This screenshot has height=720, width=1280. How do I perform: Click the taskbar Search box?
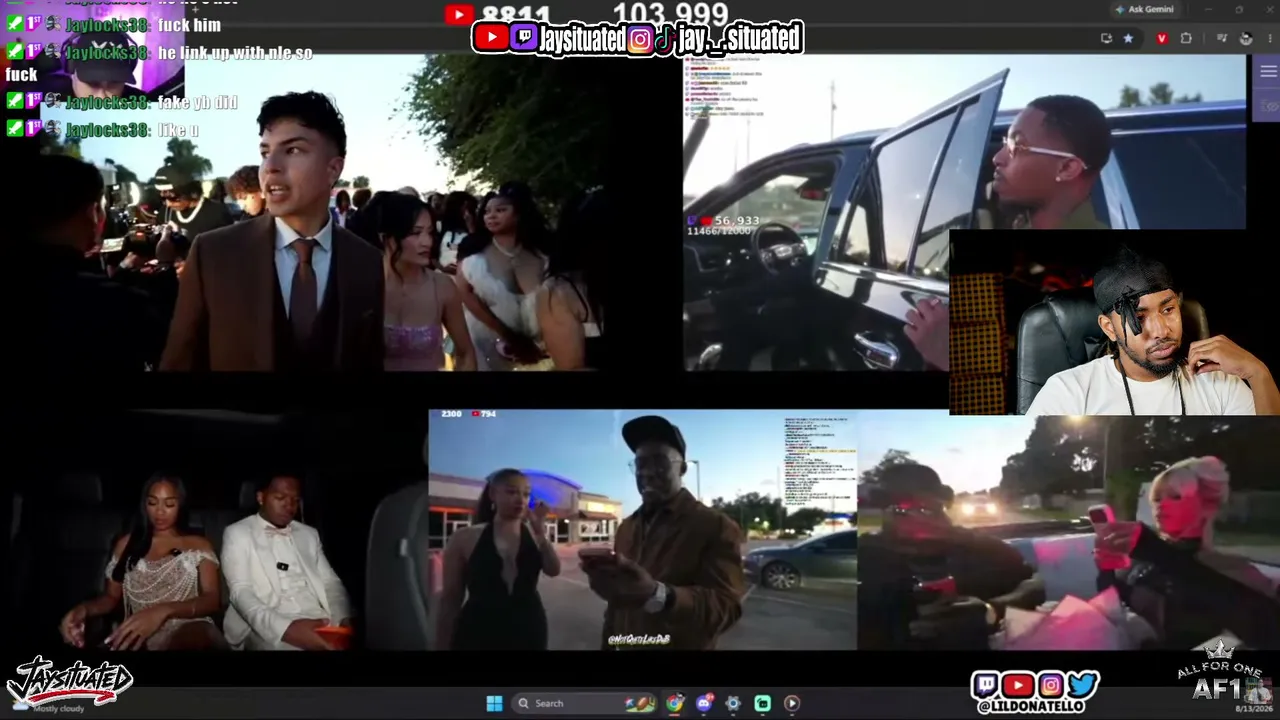coord(584,703)
